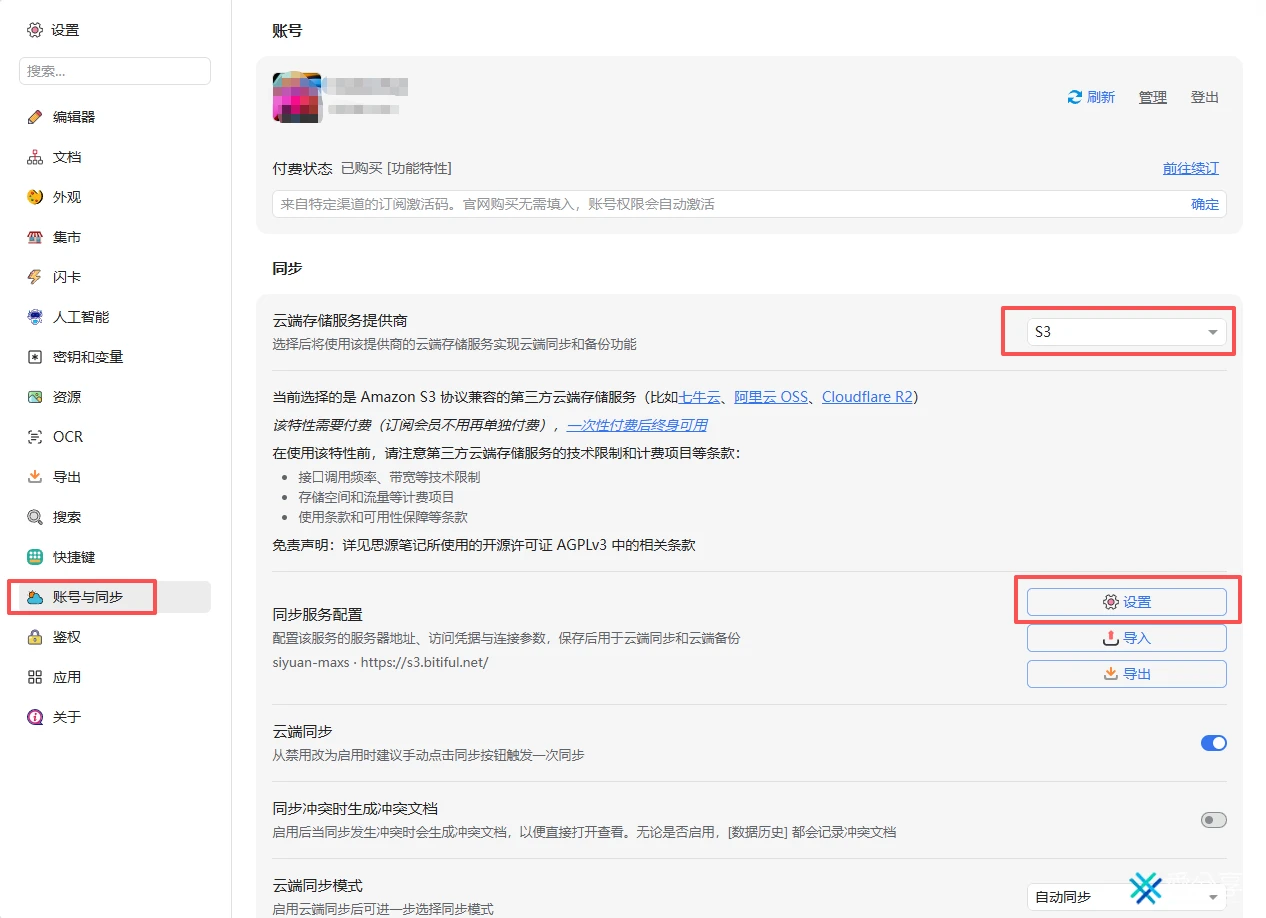Viewport: 1266px width, 918px height.
Task: Open the 人工智能 settings section
Action: pos(115,317)
